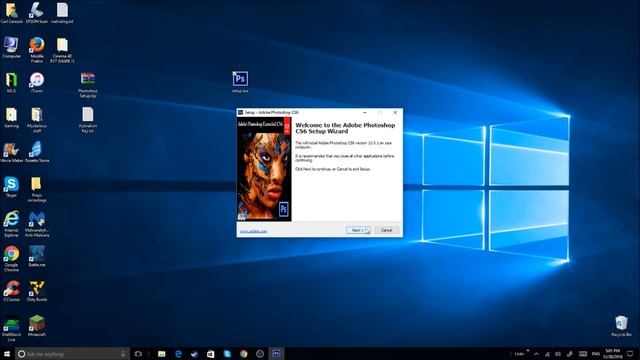
Task: Select the Dirty Bomb desktop shortcut
Action: 37,291
